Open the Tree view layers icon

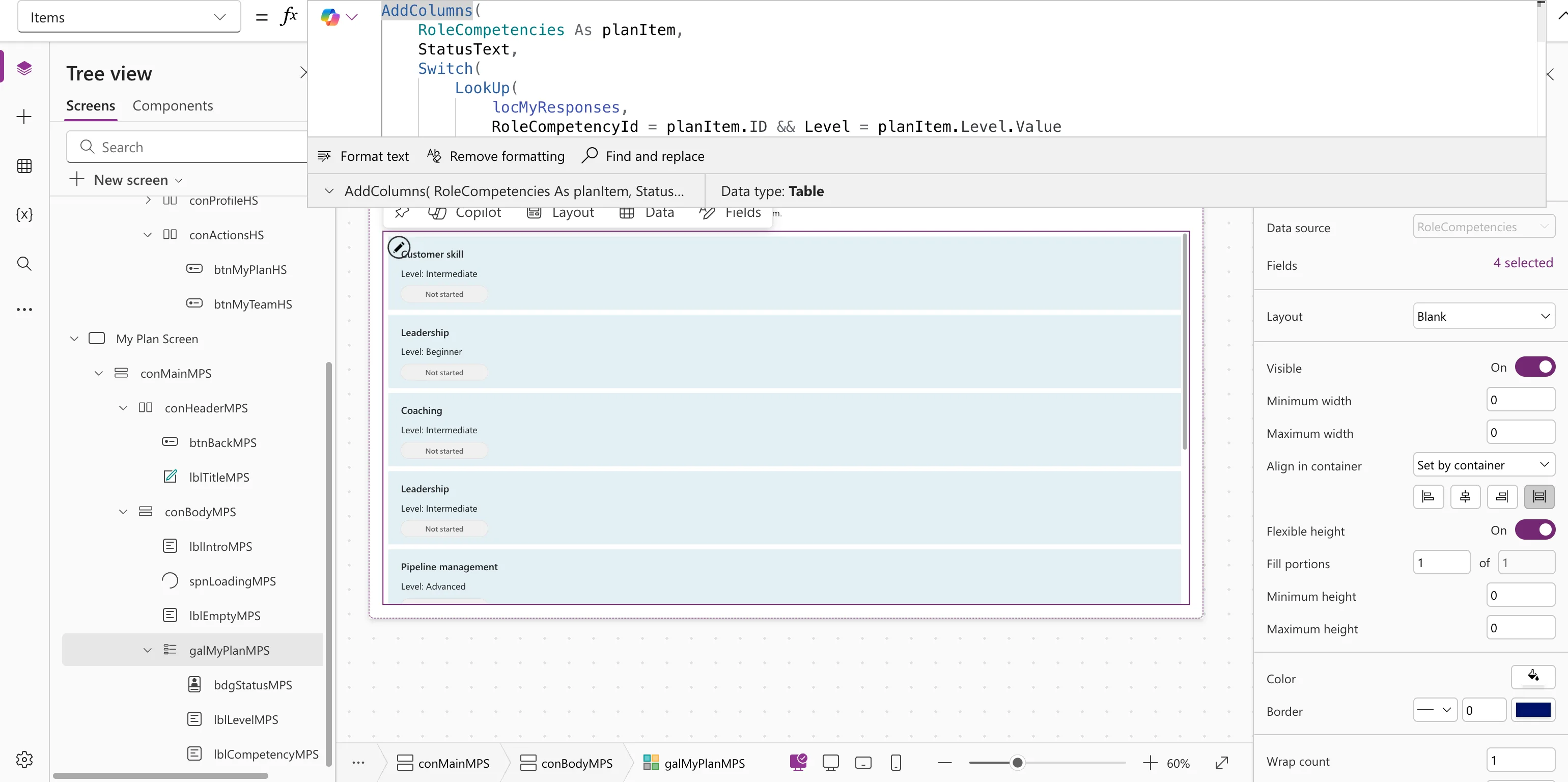[x=24, y=68]
